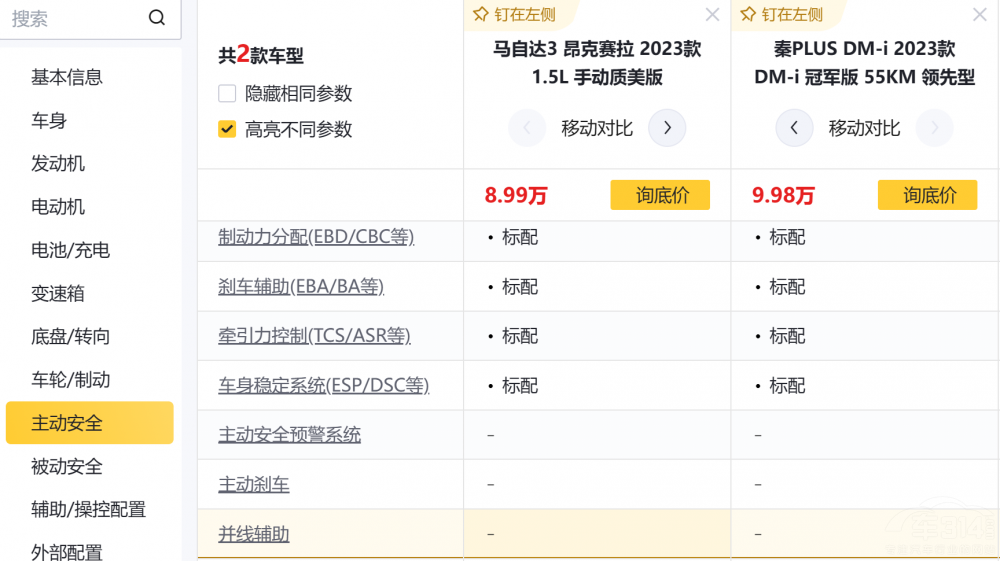Click 询底价 button for Mazda 3
Screen dimensions: 1000x561
tap(660, 195)
